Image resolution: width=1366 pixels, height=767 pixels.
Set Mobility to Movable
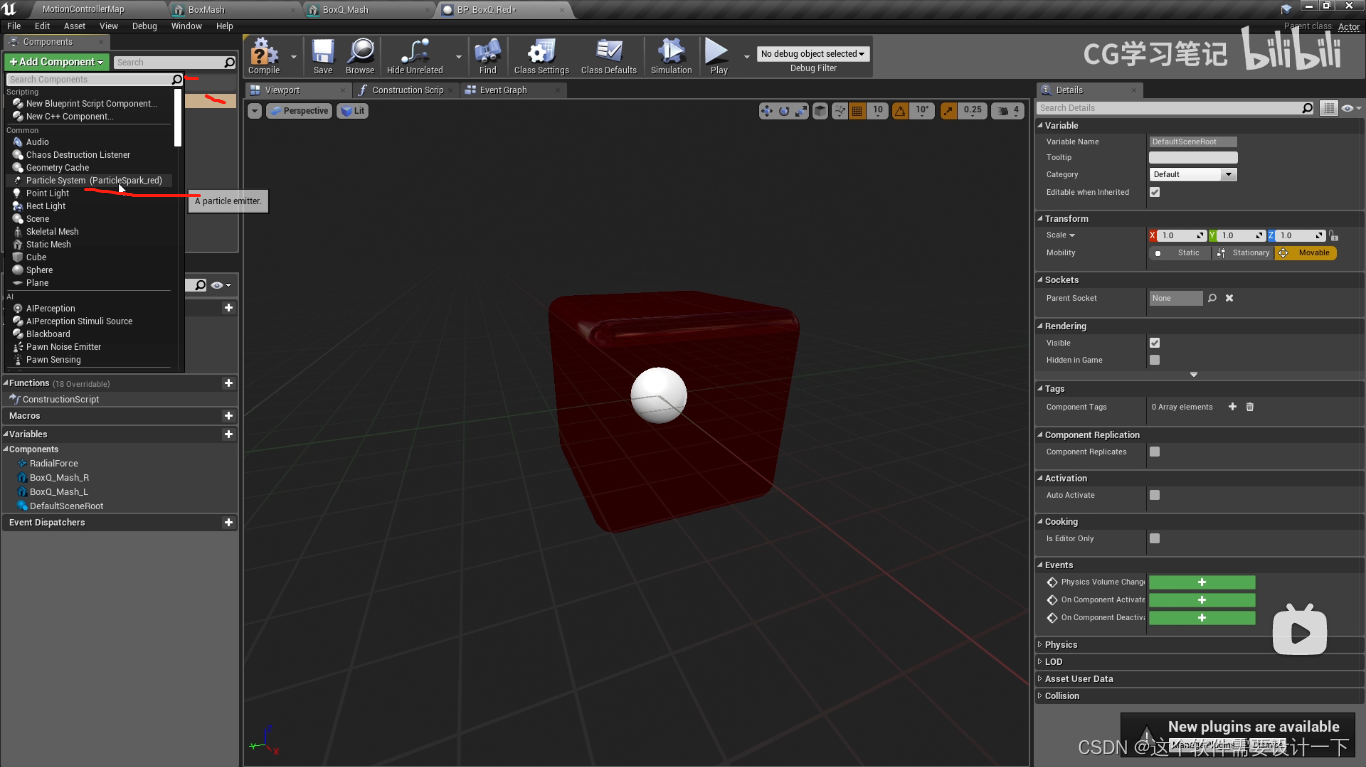1306,253
